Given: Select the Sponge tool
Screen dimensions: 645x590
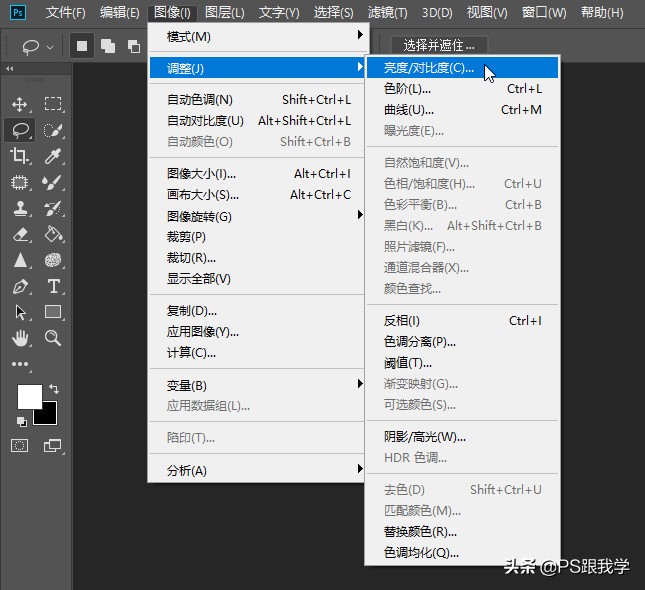Looking at the screenshot, I should pyautogui.click(x=53, y=260).
